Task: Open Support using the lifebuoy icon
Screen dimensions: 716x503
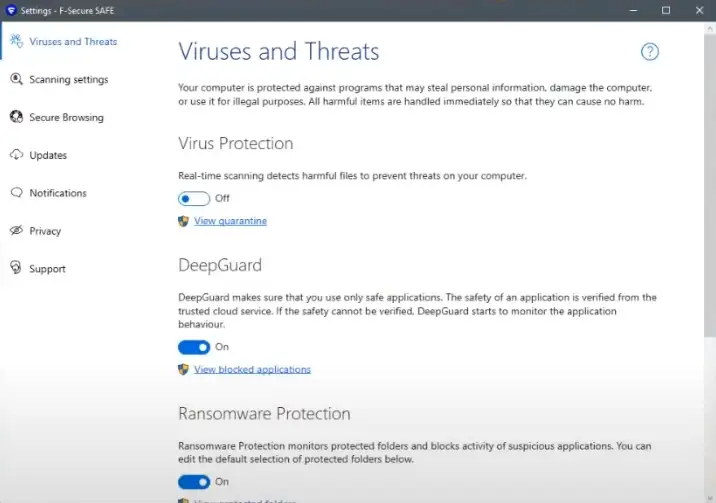Action: 16,268
